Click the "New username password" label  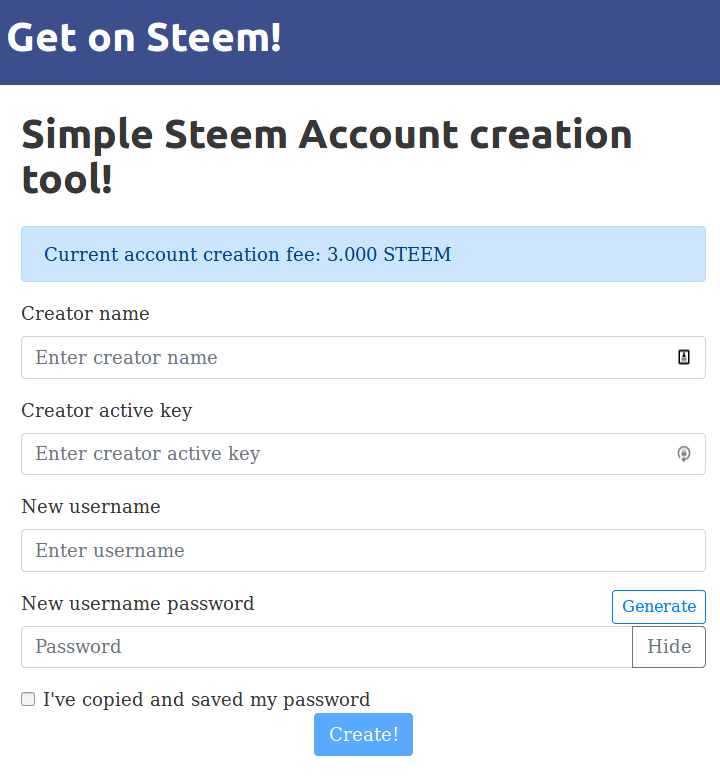point(138,604)
